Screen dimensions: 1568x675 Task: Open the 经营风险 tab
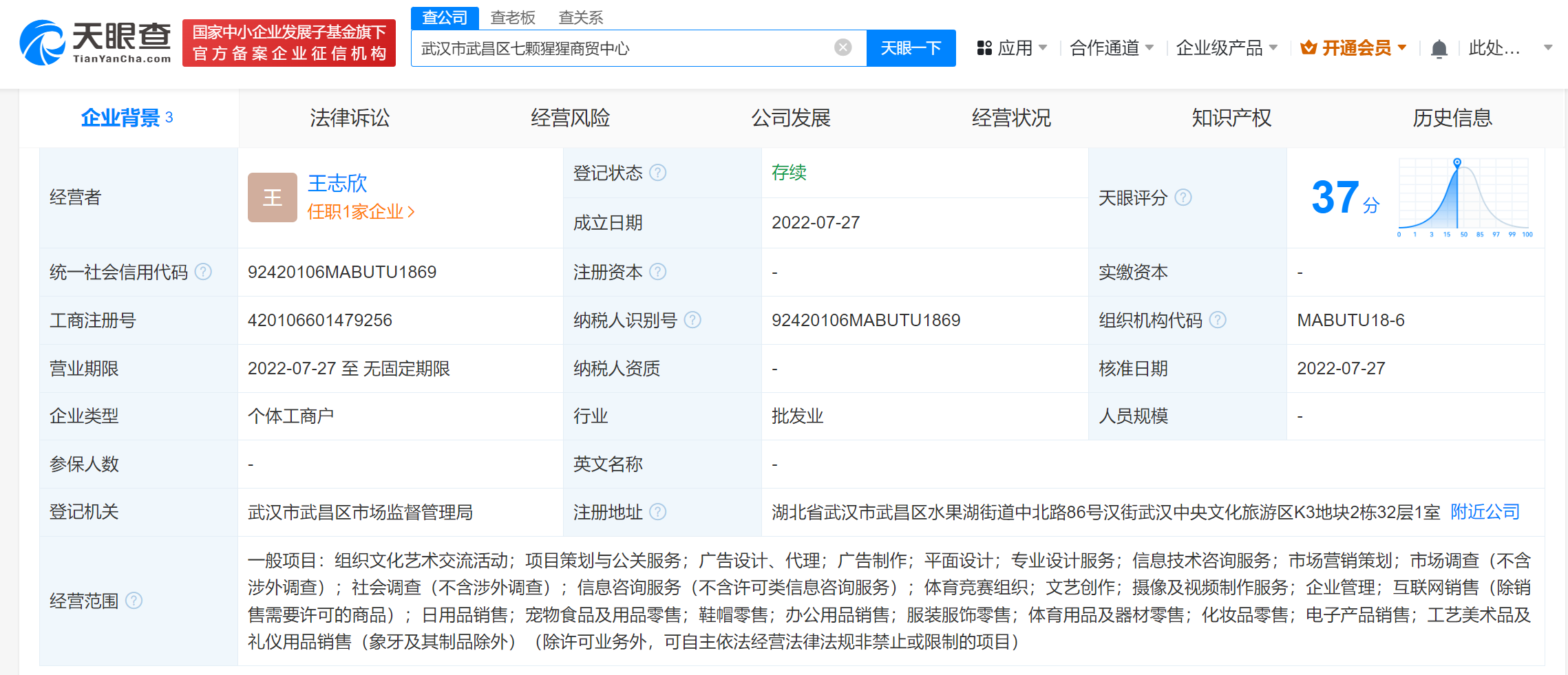[571, 118]
